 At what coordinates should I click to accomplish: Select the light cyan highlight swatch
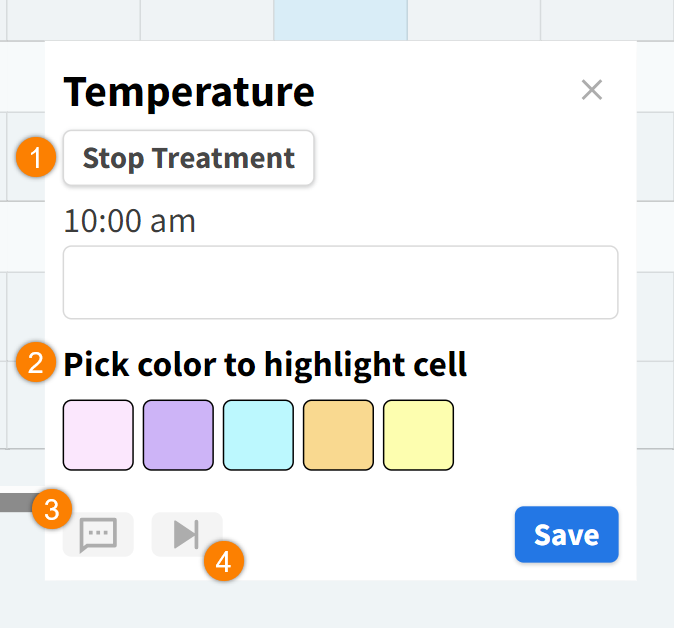[x=258, y=435]
